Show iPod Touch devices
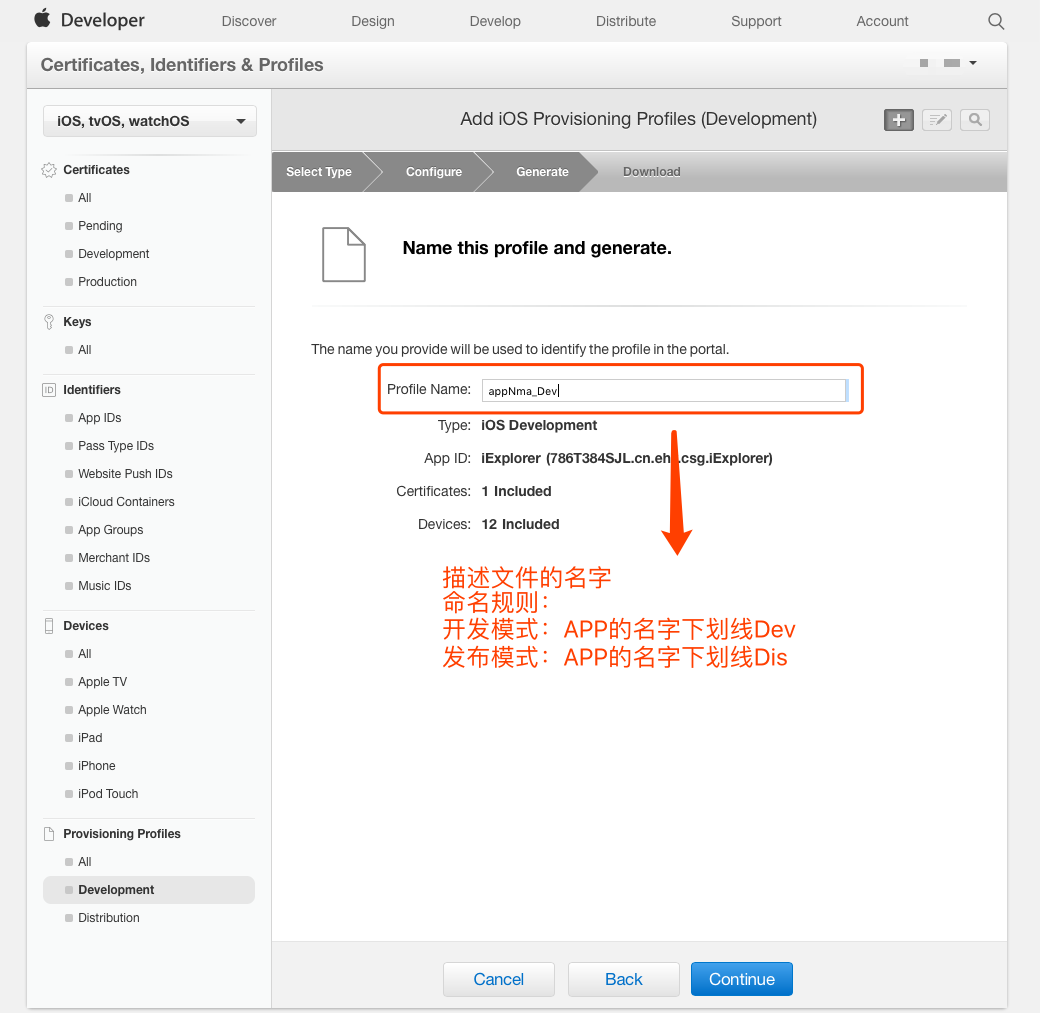This screenshot has height=1013, width=1040. [x=108, y=793]
